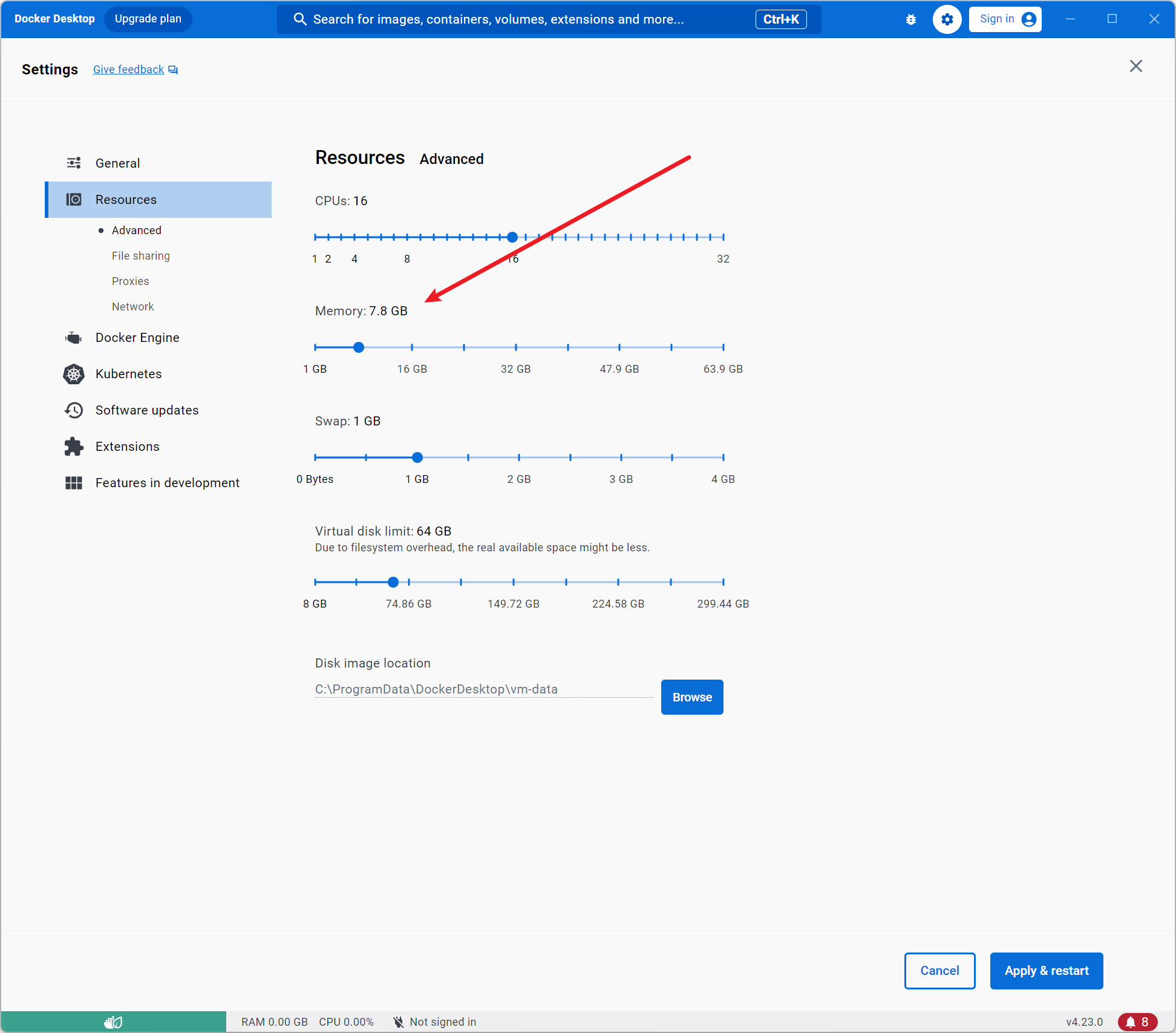This screenshot has width=1176, height=1033.
Task: Cancel the settings changes
Action: 939,971
